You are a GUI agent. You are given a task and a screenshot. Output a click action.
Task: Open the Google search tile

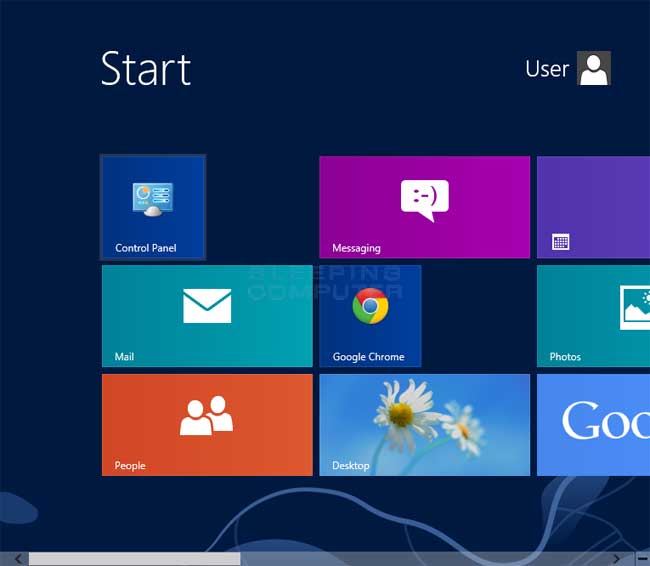593,425
